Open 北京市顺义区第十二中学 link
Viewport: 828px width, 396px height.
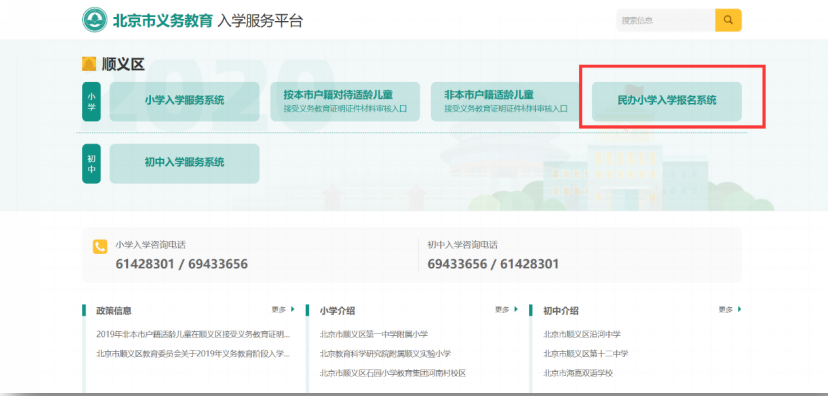[586, 353]
